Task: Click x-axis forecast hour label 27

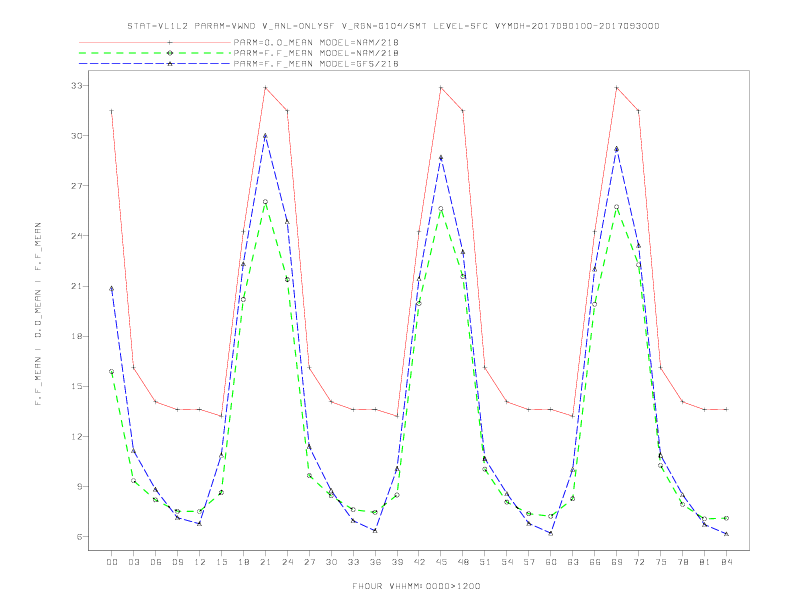Action: pyautogui.click(x=310, y=562)
